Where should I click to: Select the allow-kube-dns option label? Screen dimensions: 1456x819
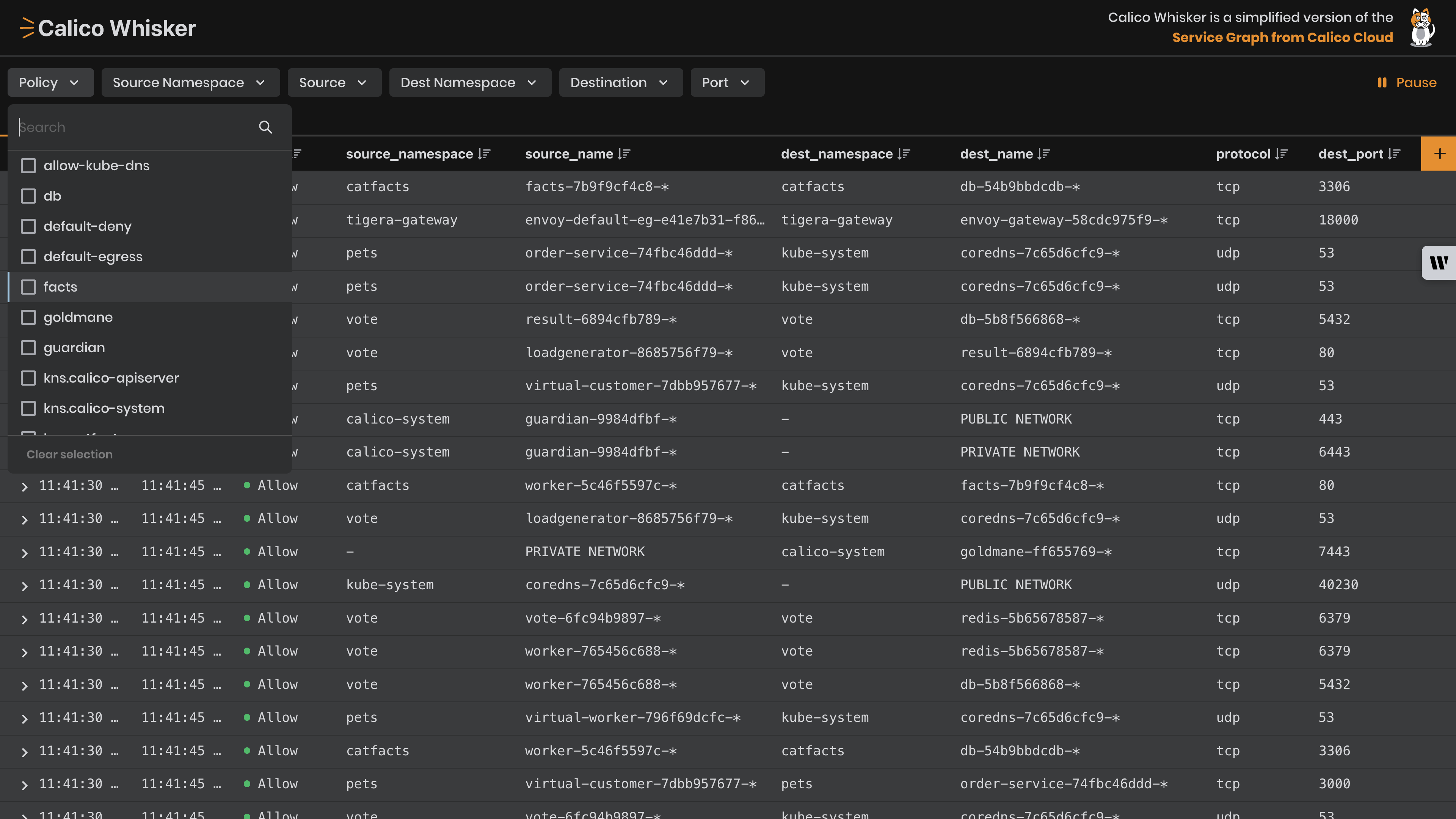(x=97, y=166)
